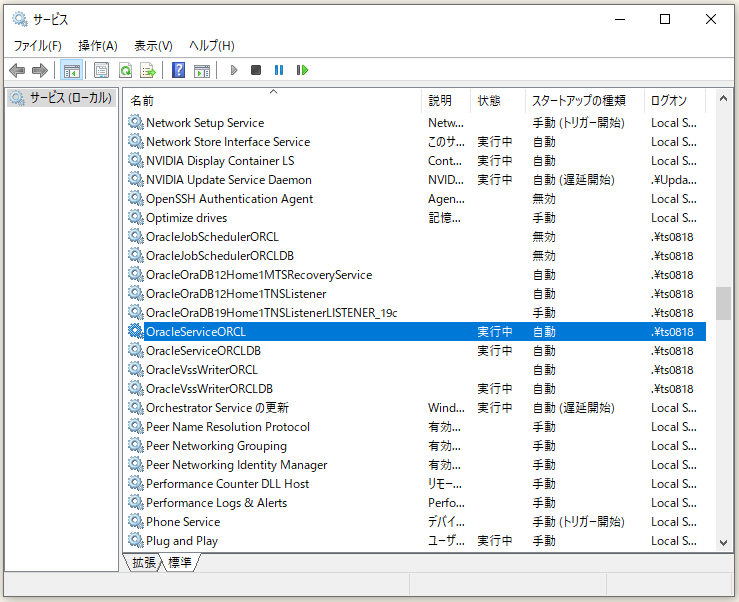Screen dimensions: 739x602
Task: Click the gear icon of OracleVssWriterORCL
Action: 136,370
